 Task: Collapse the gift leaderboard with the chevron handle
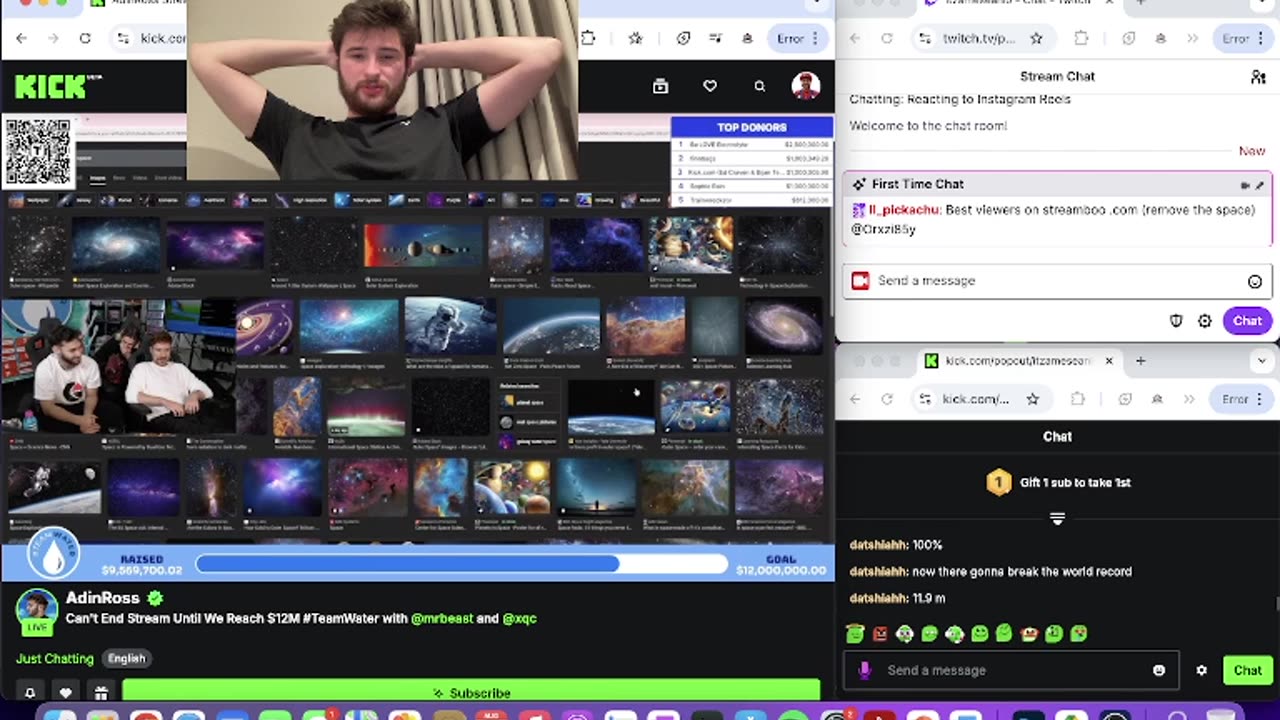point(1057,519)
